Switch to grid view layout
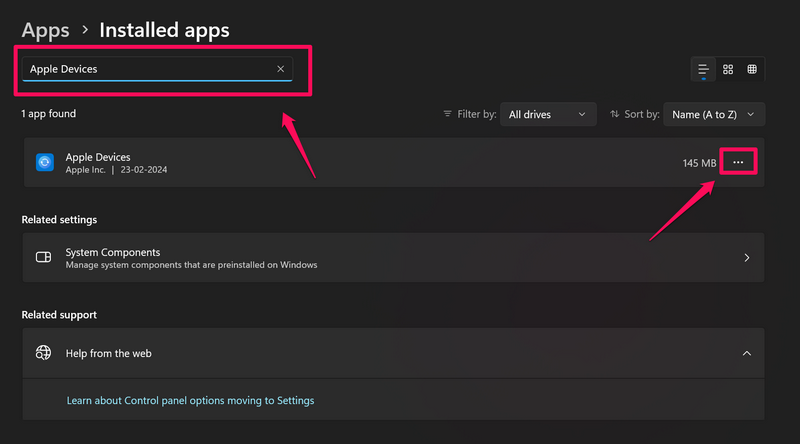 pyautogui.click(x=728, y=69)
